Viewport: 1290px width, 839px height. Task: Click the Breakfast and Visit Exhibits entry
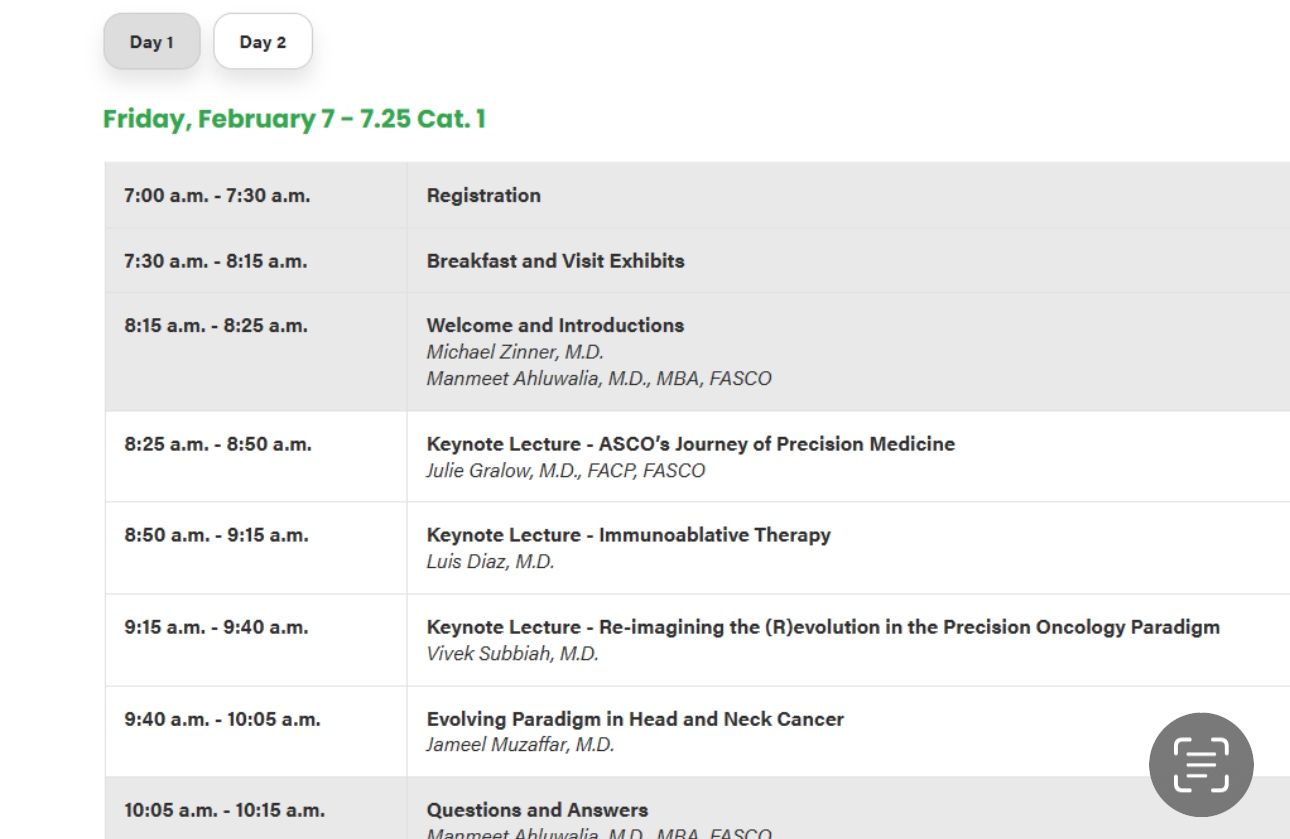pyautogui.click(x=555, y=261)
